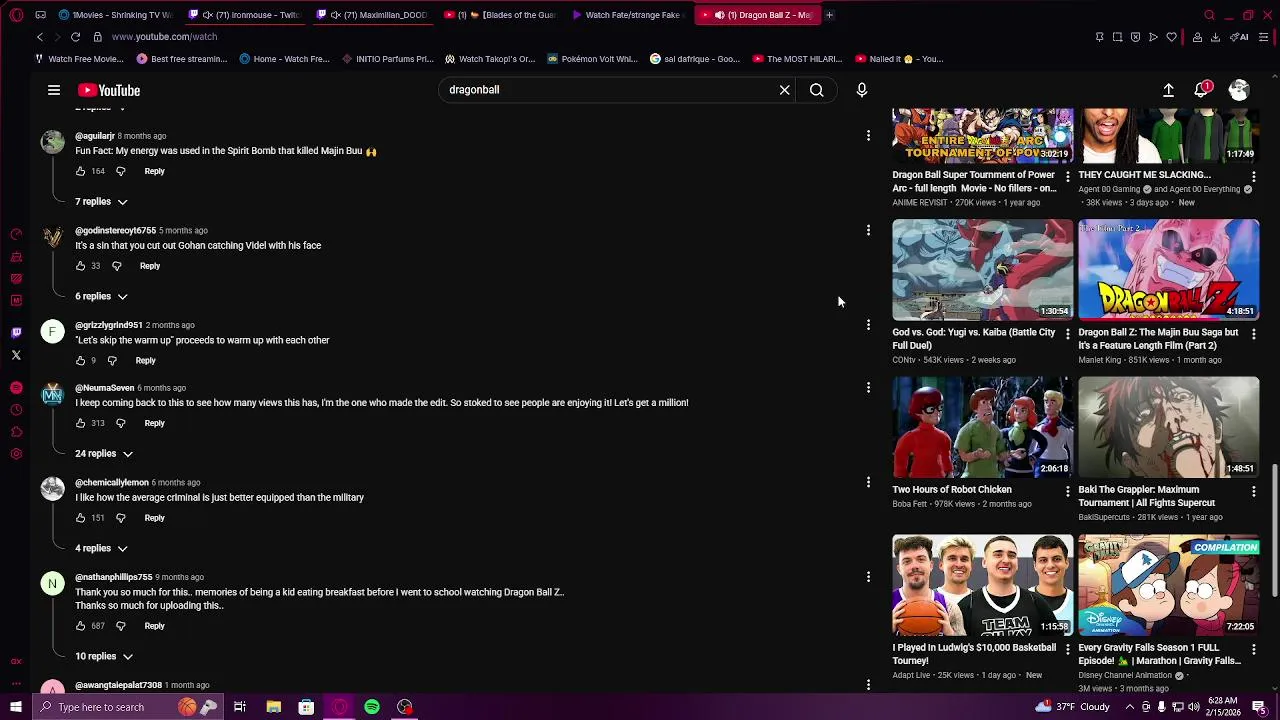Like the Gohan catching Videl comment

pos(81,266)
